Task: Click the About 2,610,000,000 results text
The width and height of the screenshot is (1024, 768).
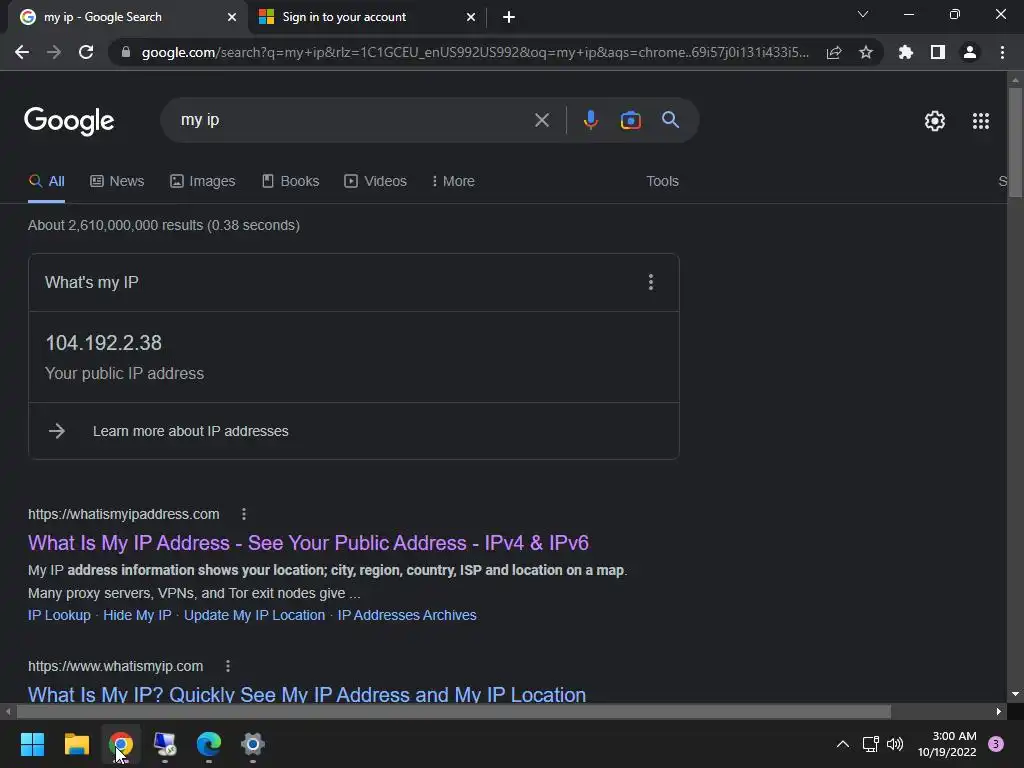Action: 164,225
